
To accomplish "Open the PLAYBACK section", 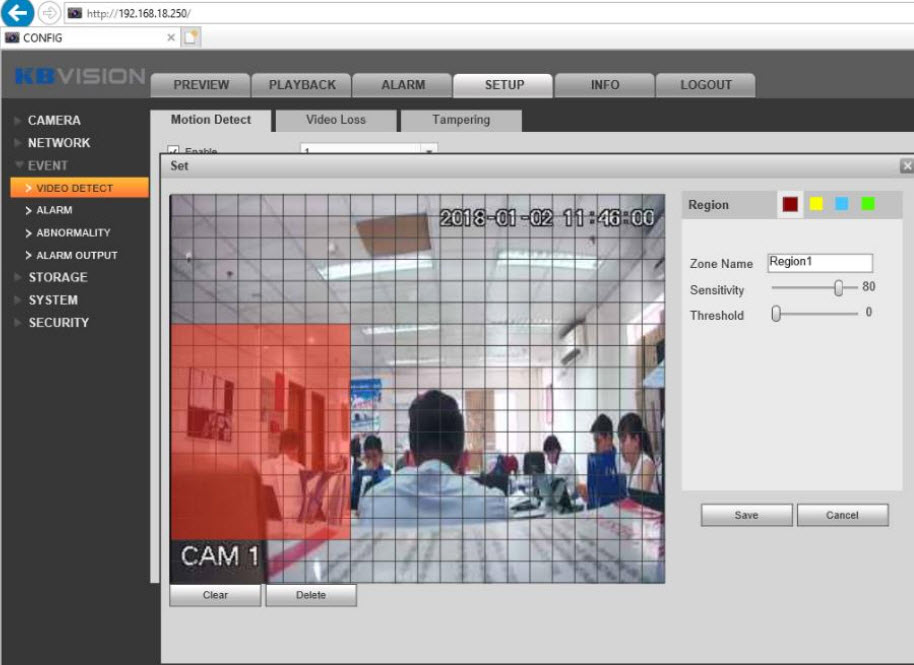I will pyautogui.click(x=302, y=85).
